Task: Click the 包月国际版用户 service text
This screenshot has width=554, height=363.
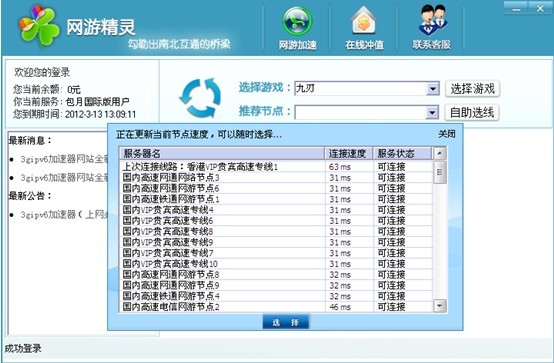Action: (98, 102)
